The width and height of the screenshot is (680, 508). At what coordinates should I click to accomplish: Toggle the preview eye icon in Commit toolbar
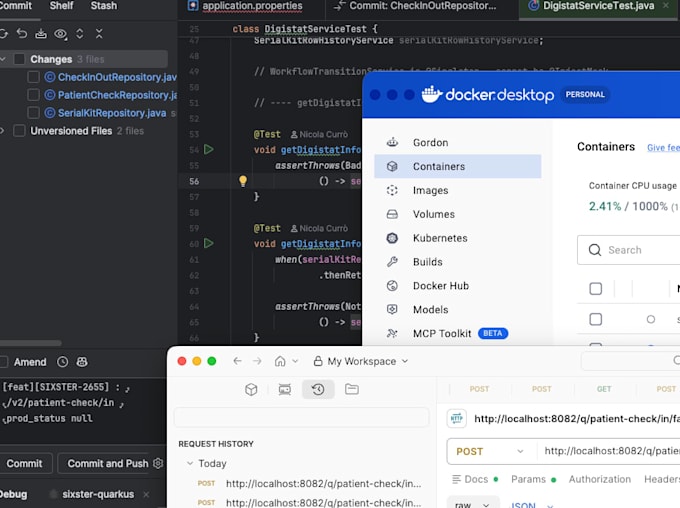click(61, 34)
